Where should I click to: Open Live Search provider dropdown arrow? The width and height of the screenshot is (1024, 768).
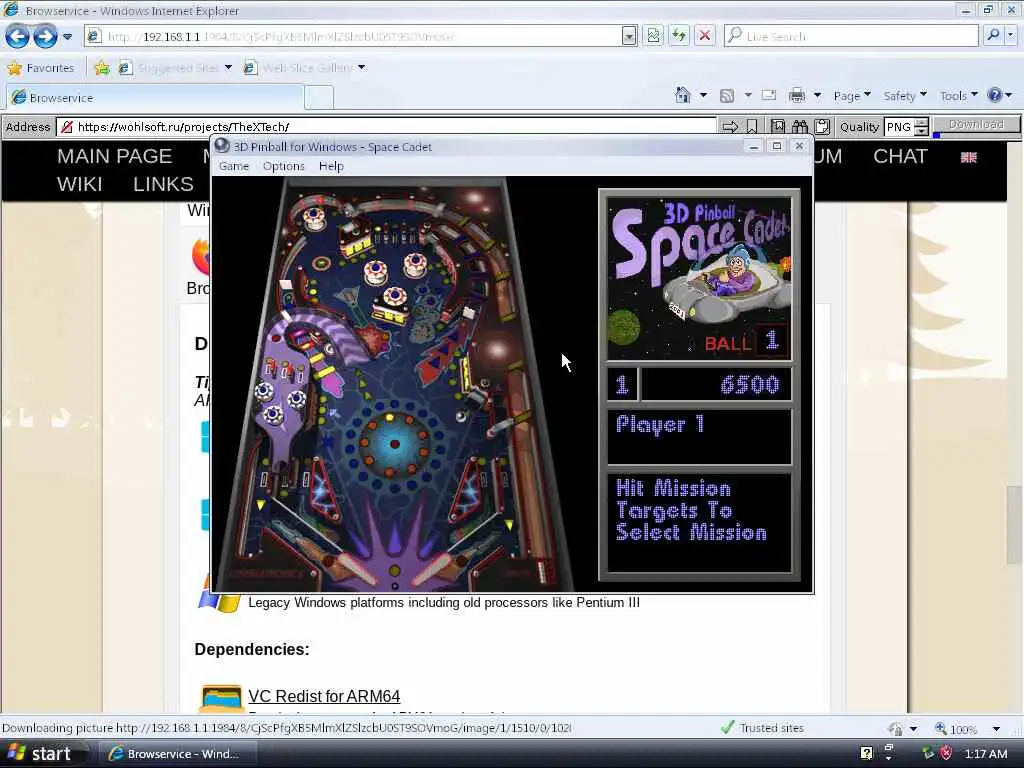click(x=1011, y=35)
